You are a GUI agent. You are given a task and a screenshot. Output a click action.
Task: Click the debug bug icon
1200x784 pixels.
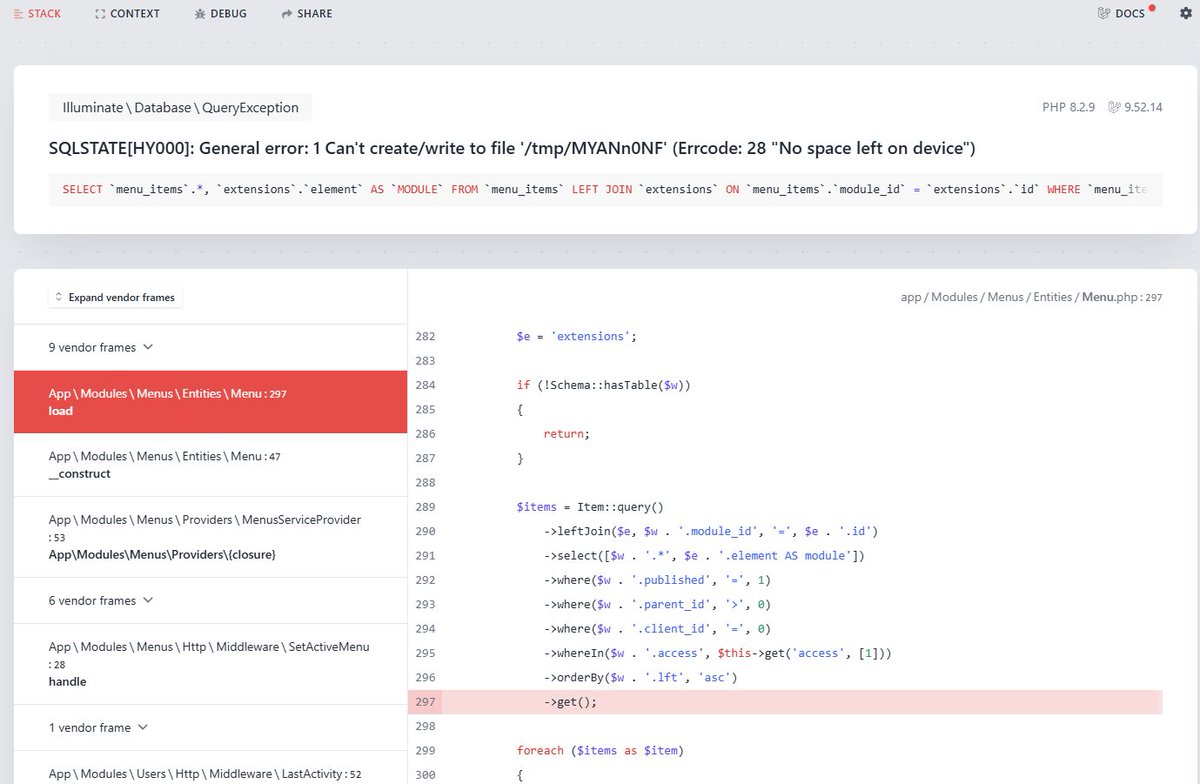[x=200, y=14]
